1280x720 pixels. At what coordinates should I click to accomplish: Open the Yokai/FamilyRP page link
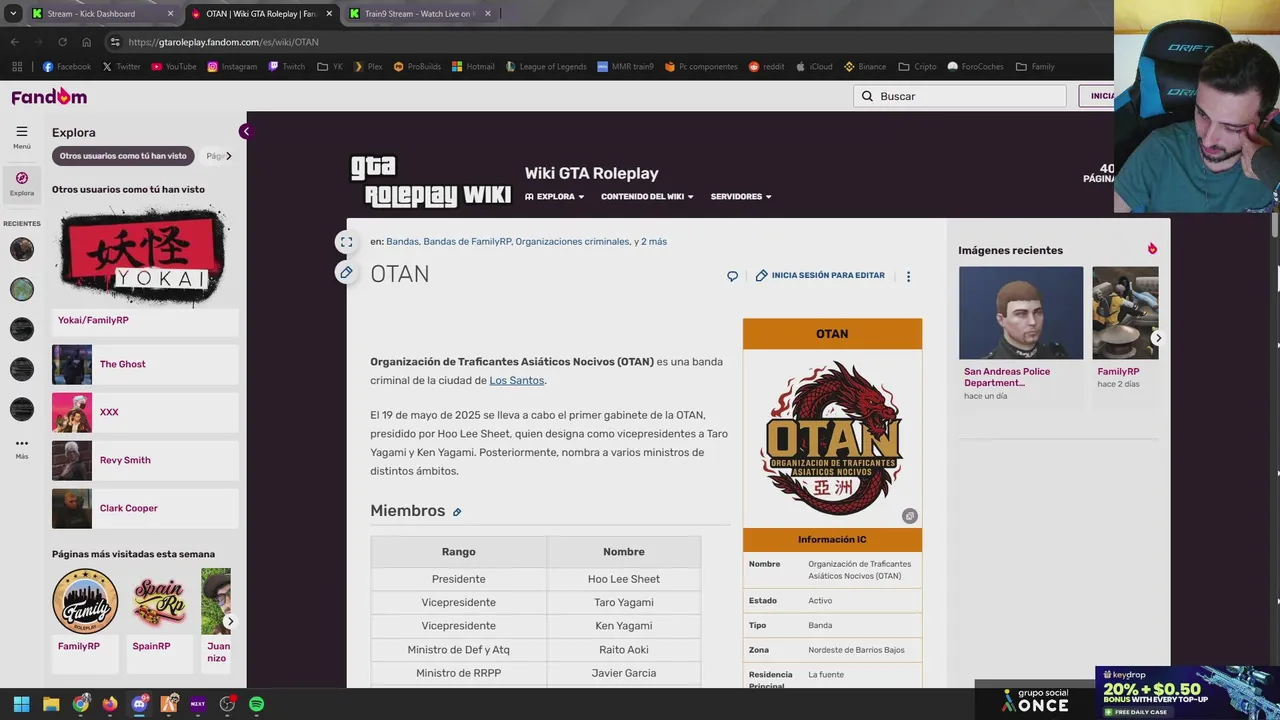pos(93,320)
